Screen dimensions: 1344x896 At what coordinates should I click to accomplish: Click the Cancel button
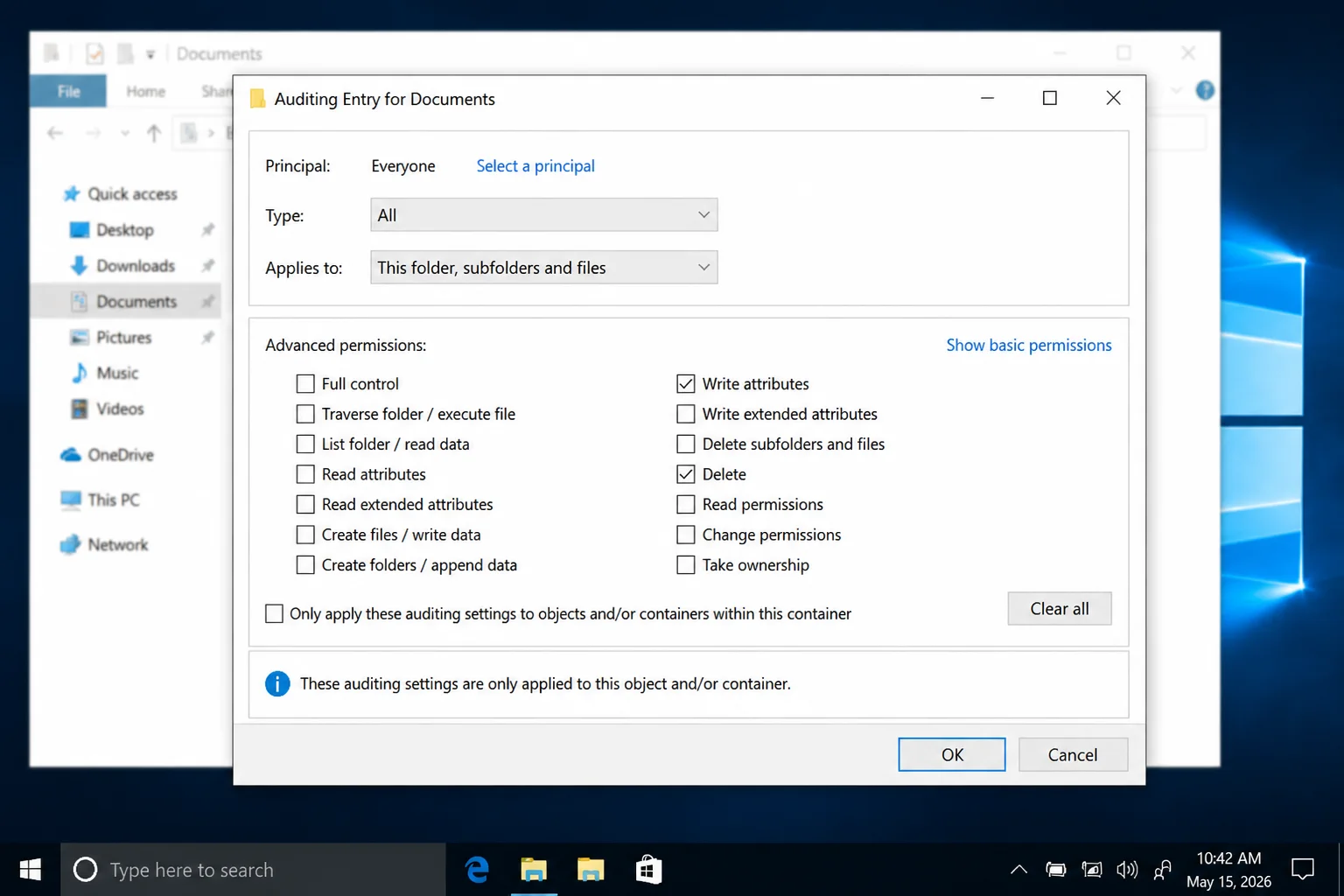1073,754
